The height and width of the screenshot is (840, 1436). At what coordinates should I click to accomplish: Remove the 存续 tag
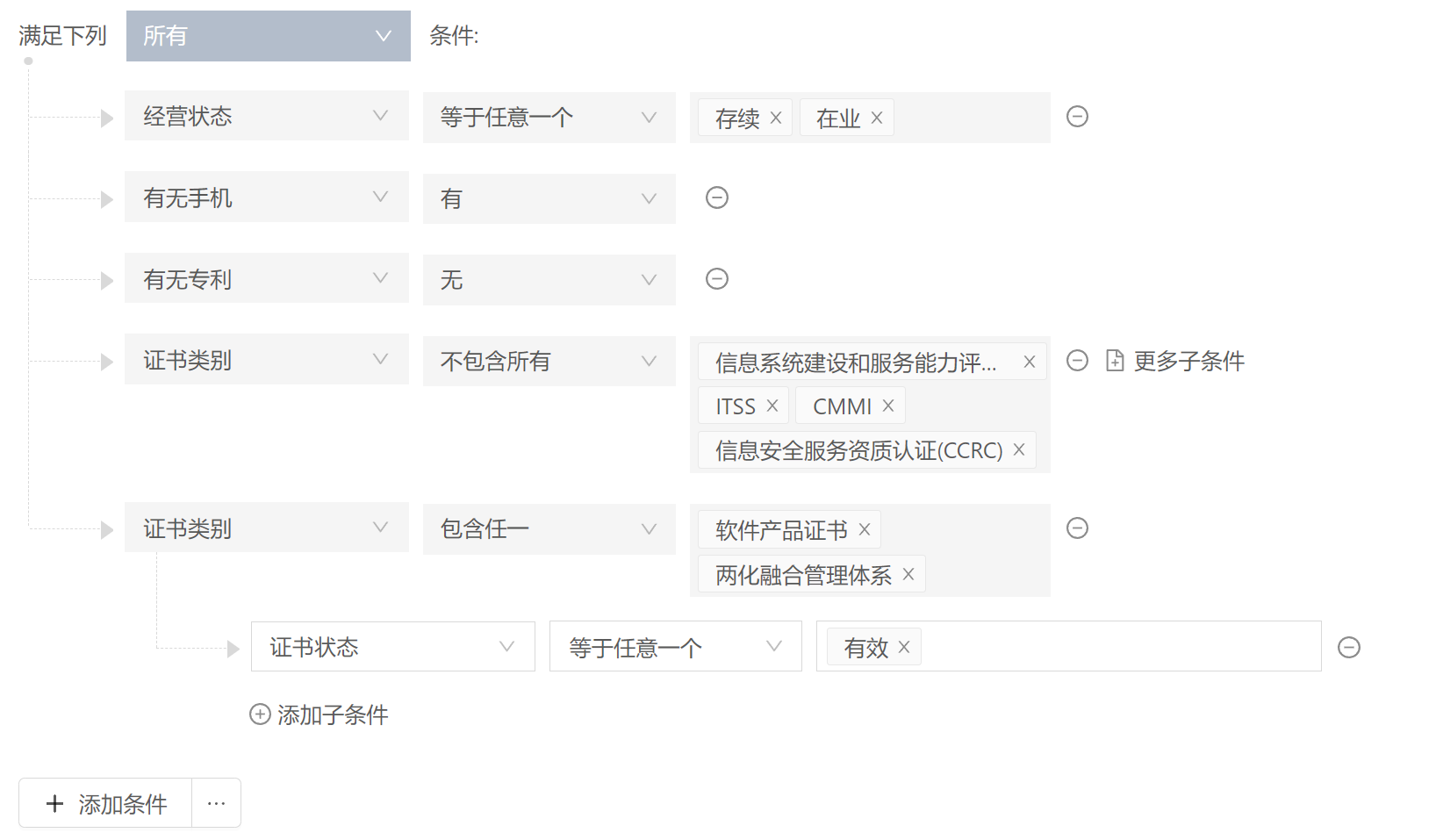776,118
